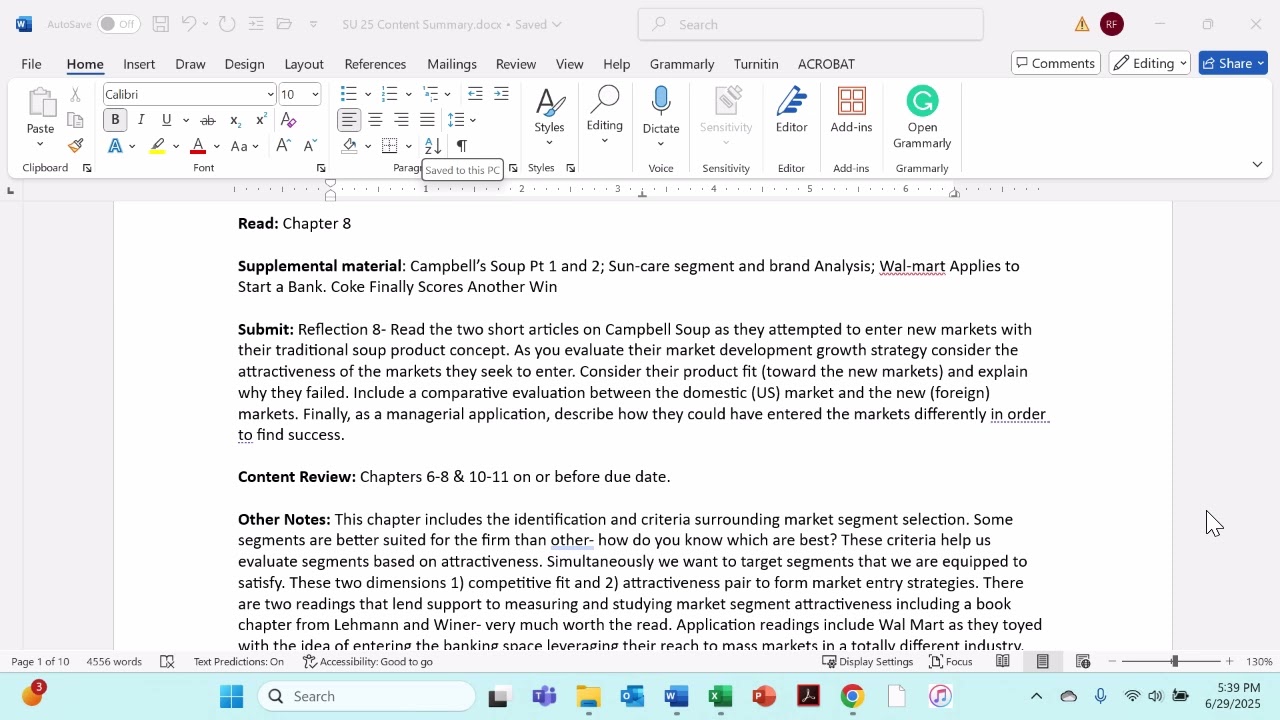Apply Text Effects with the blue A icon
This screenshot has width=1280, height=720.
tap(116, 146)
